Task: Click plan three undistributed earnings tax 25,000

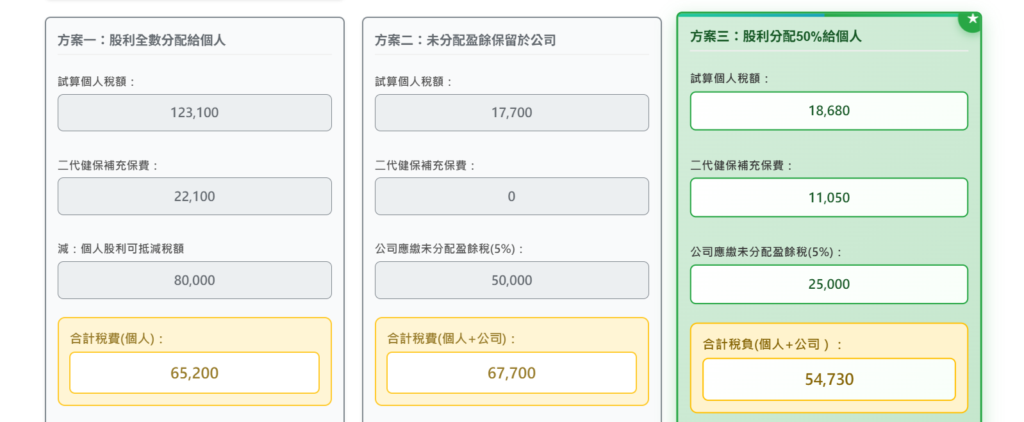Action: tap(829, 284)
